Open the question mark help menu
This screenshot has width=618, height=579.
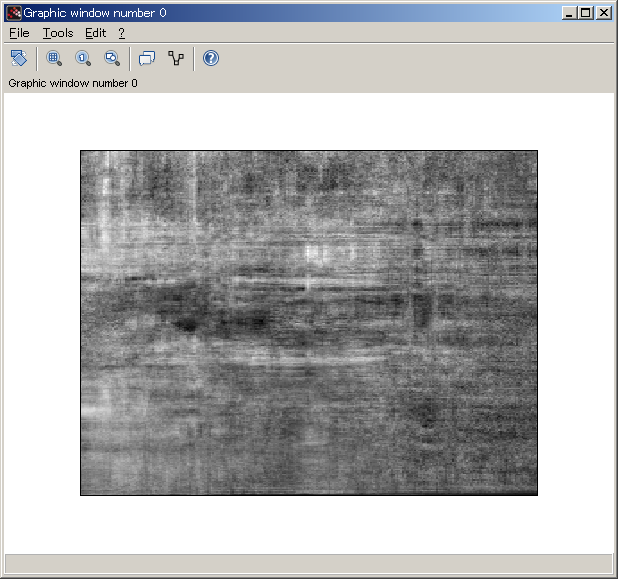click(121, 33)
